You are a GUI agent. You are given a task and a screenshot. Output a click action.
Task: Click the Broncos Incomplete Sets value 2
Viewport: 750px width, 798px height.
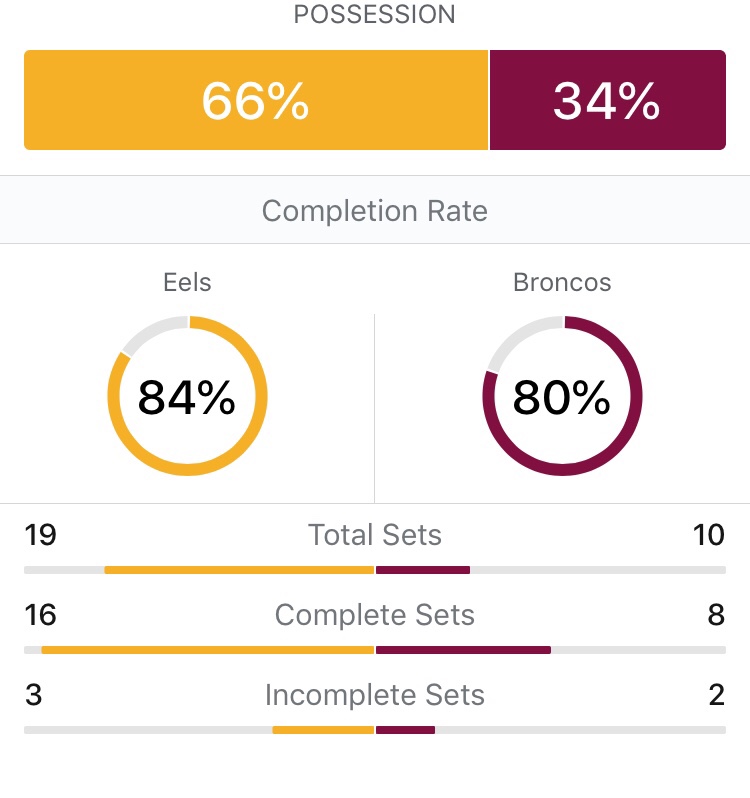[x=716, y=695]
